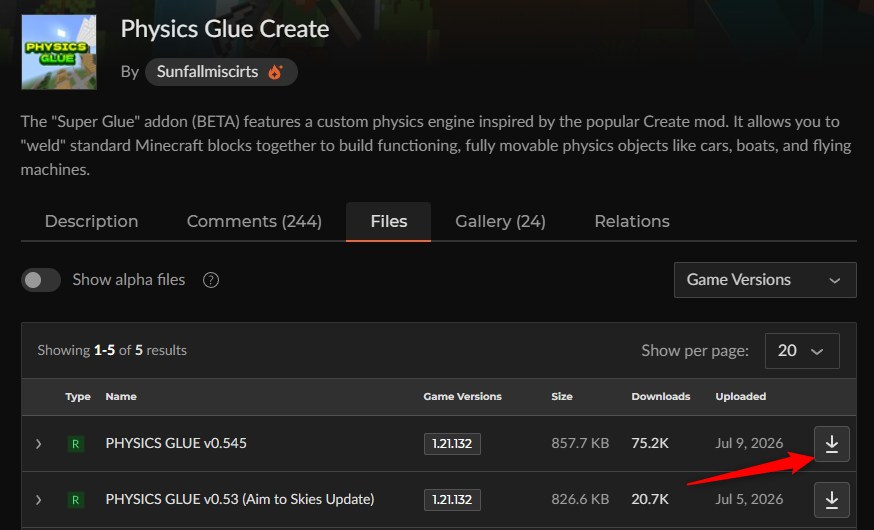
Task: Click the Downloads column header
Action: 661,396
